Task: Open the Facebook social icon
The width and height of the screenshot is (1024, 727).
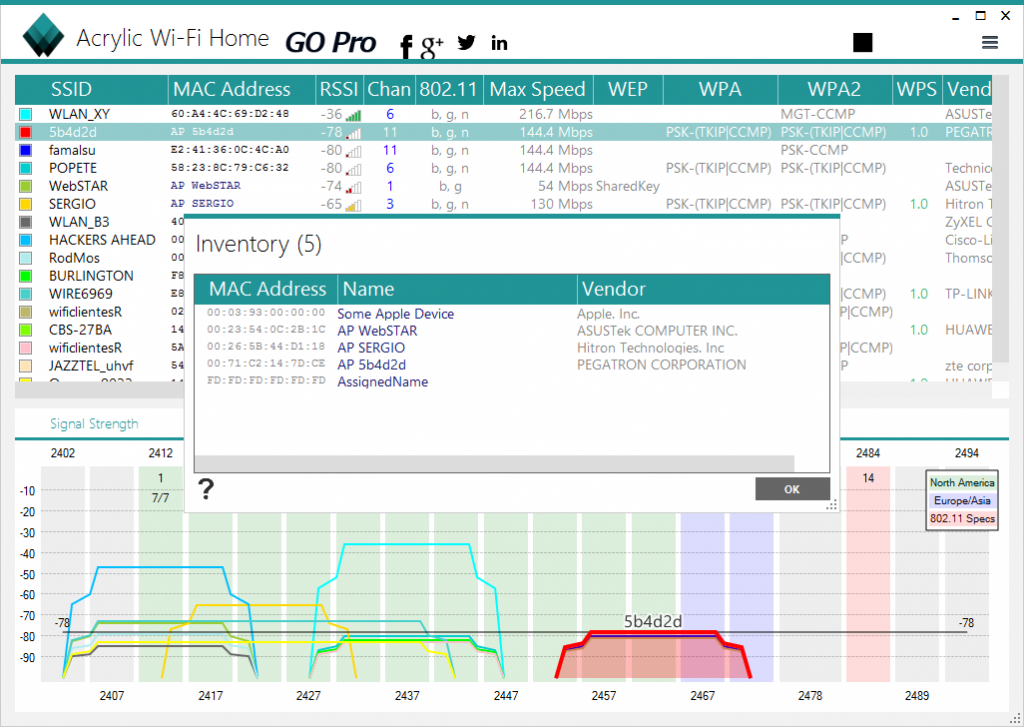Action: tap(406, 47)
